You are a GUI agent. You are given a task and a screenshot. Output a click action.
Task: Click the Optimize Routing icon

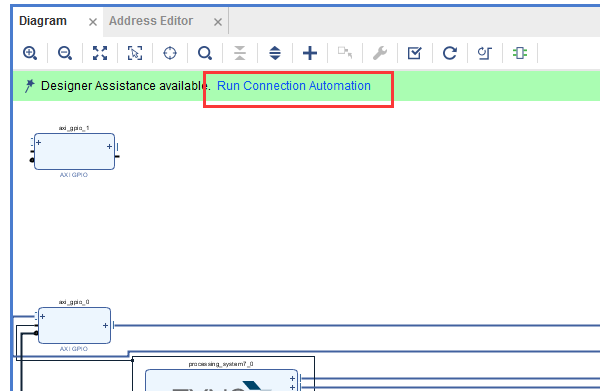tap(484, 53)
